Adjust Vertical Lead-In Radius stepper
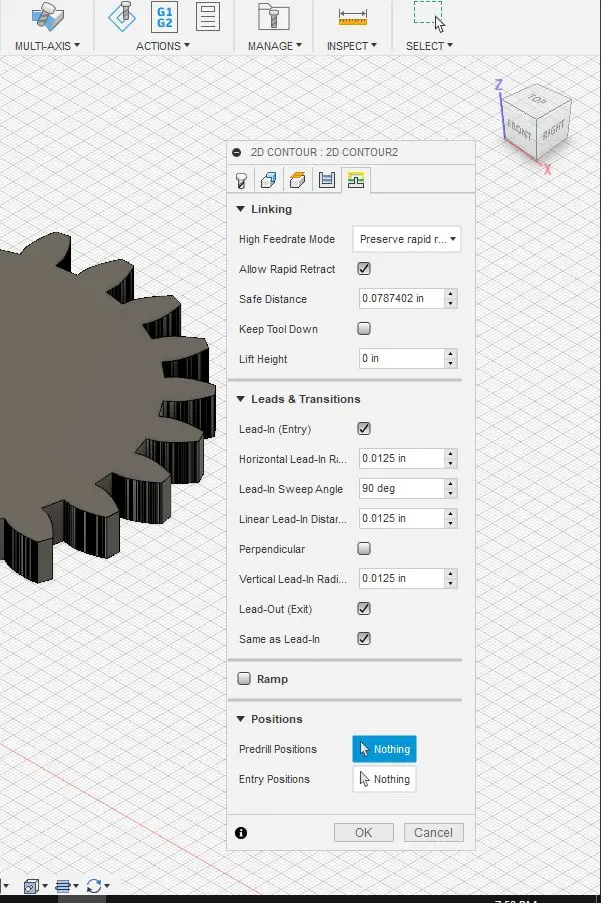This screenshot has height=903, width=601. pos(451,578)
